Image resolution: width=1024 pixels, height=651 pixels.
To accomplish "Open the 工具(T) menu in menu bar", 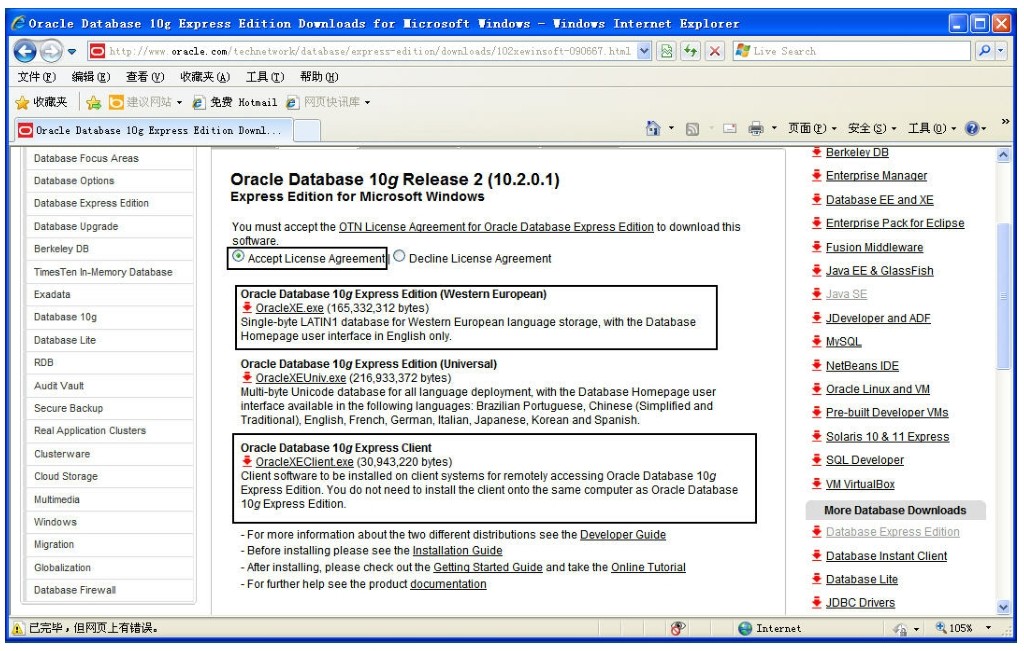I will (x=264, y=77).
